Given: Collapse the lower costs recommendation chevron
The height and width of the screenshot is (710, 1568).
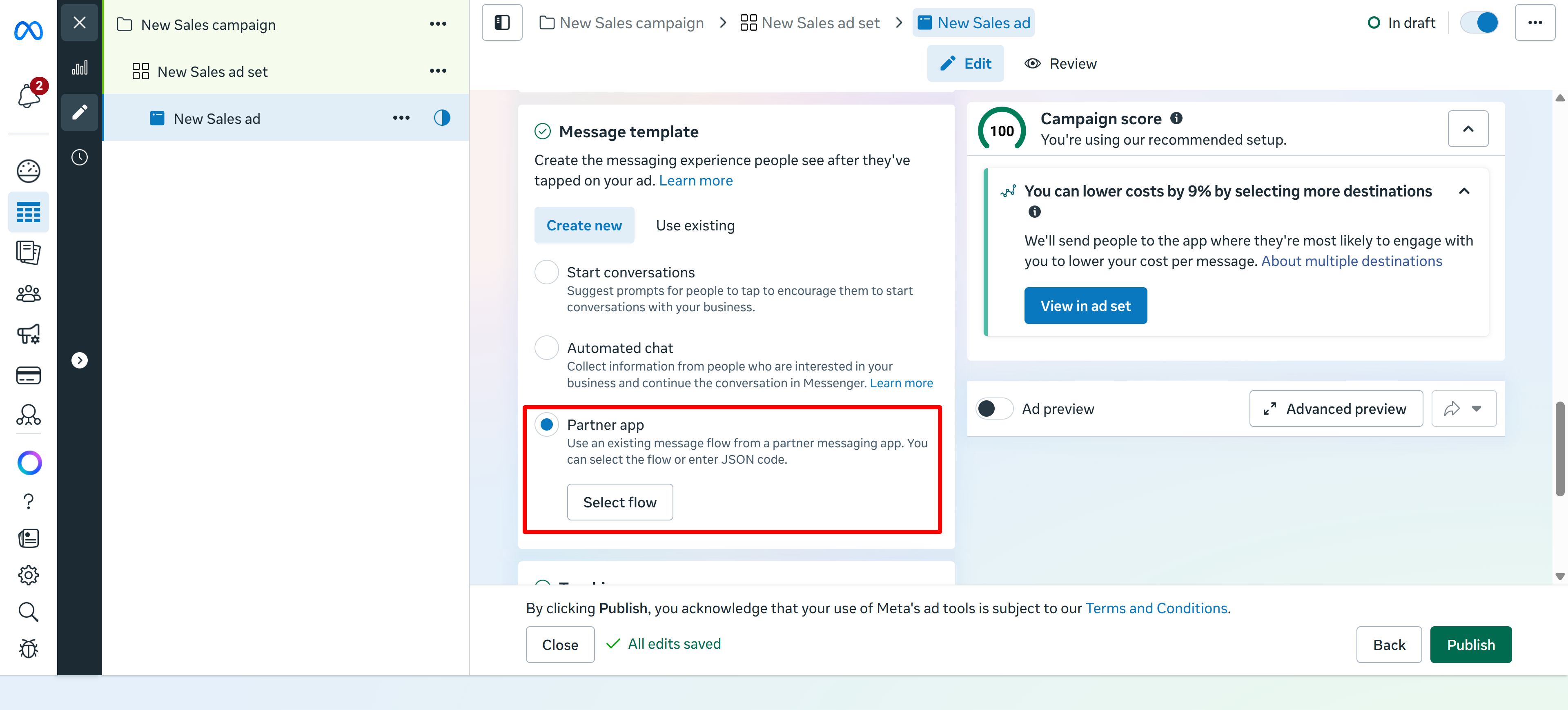Looking at the screenshot, I should coord(1464,191).
